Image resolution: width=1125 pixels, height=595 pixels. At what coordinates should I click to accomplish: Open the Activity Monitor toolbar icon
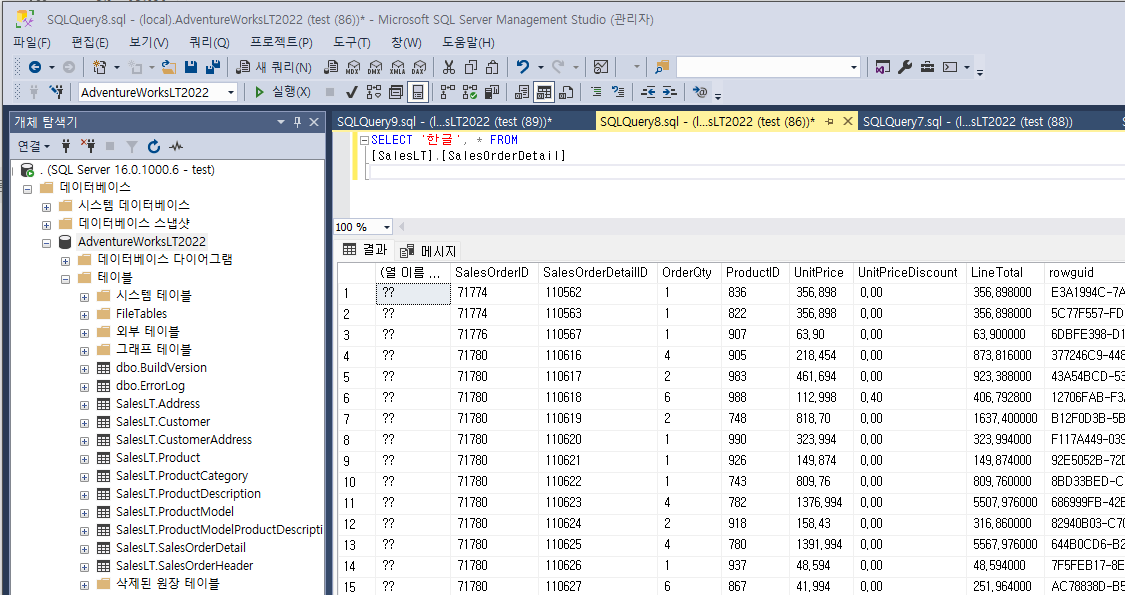coord(601,67)
